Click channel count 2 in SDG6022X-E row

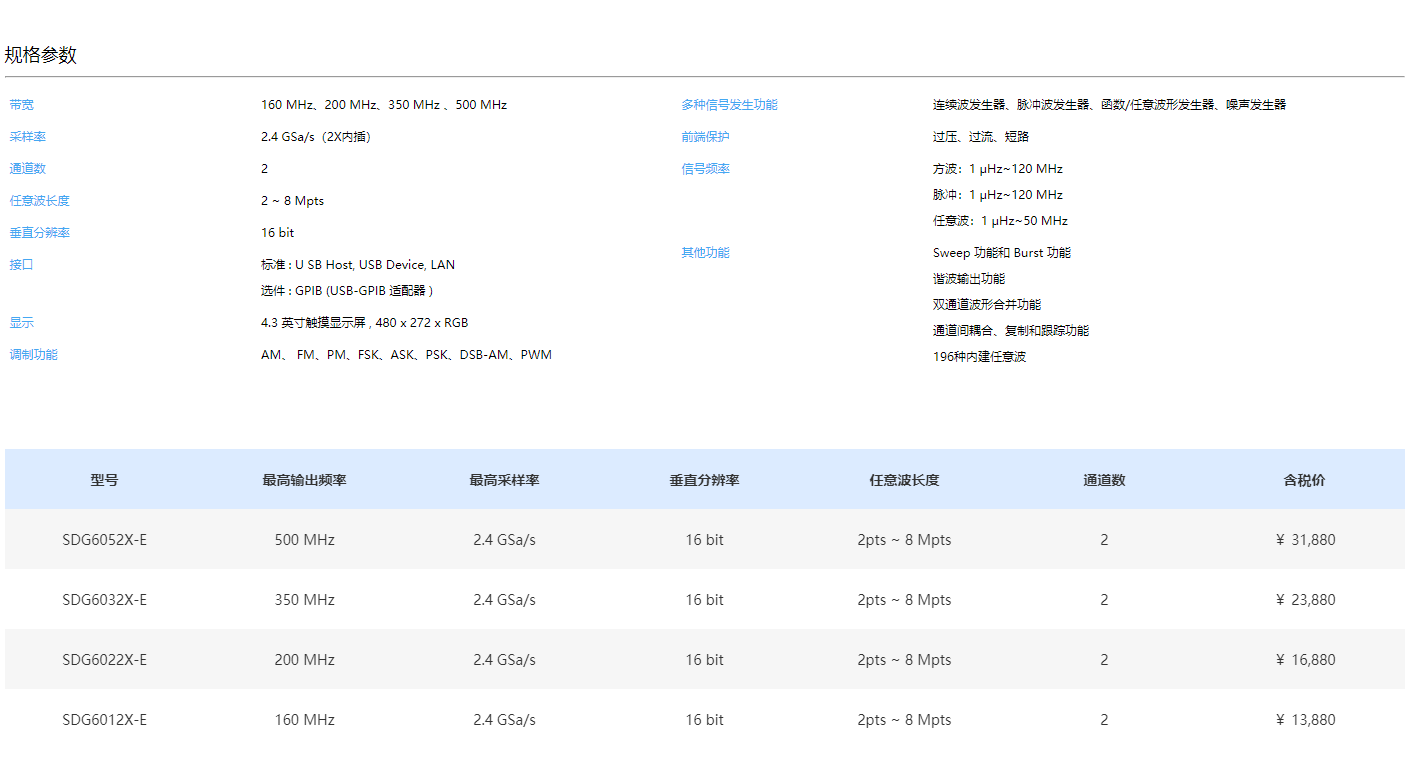(x=1104, y=660)
